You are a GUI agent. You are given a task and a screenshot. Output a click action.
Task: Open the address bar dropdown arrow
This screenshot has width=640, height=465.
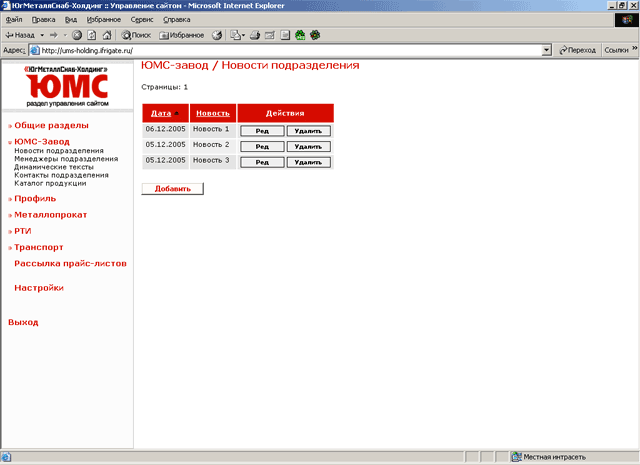[547, 50]
